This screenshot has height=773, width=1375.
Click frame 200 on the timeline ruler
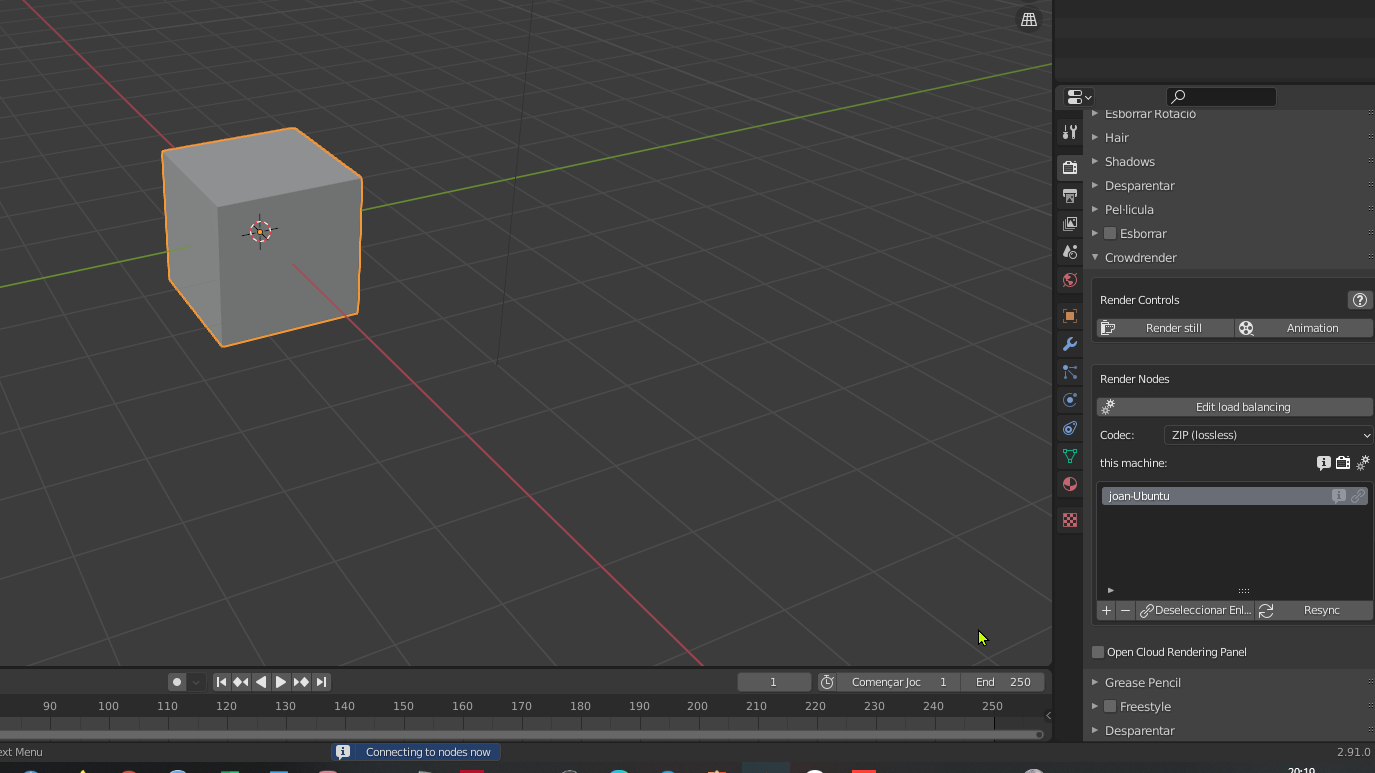(x=697, y=706)
